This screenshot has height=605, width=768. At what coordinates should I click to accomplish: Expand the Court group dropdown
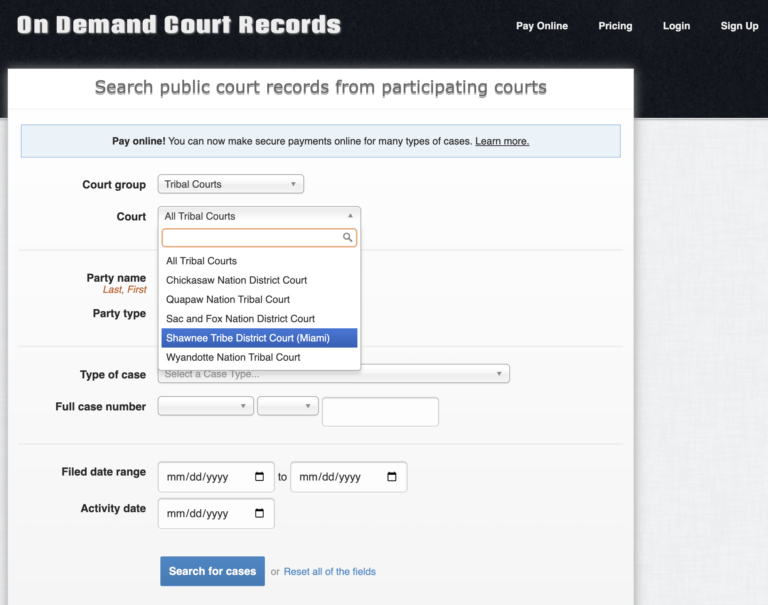pyautogui.click(x=230, y=184)
